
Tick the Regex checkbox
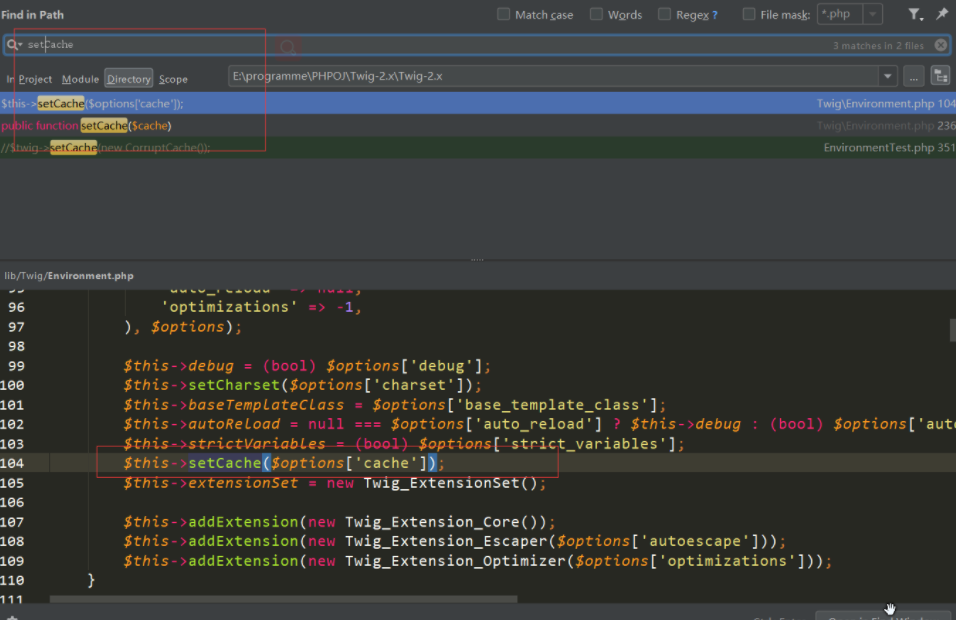665,15
